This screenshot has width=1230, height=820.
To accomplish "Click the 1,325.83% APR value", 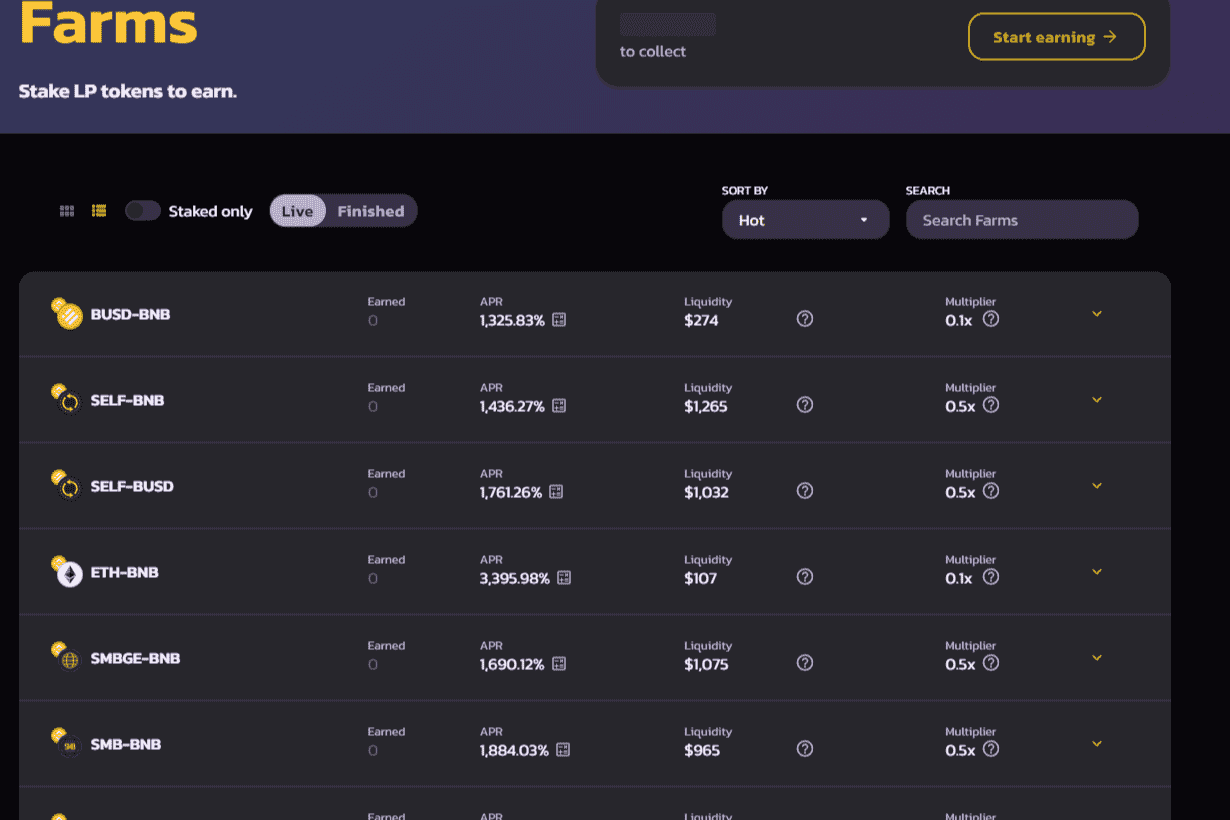I will [512, 321].
